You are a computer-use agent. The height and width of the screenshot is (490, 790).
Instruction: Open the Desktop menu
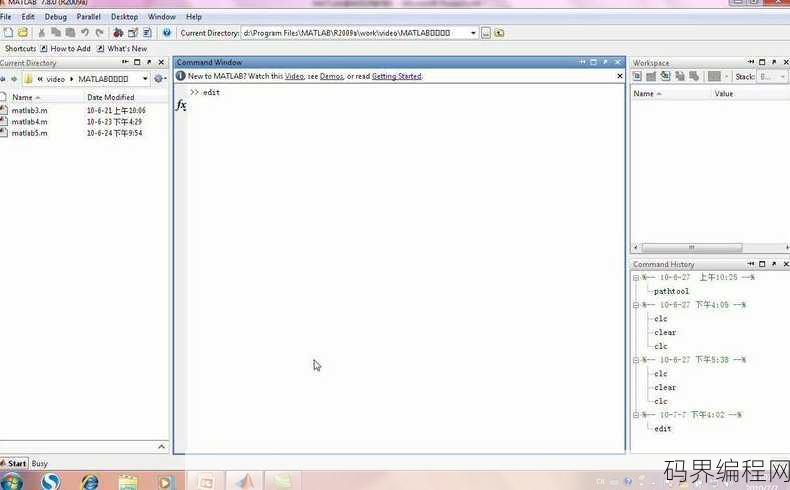click(x=124, y=17)
